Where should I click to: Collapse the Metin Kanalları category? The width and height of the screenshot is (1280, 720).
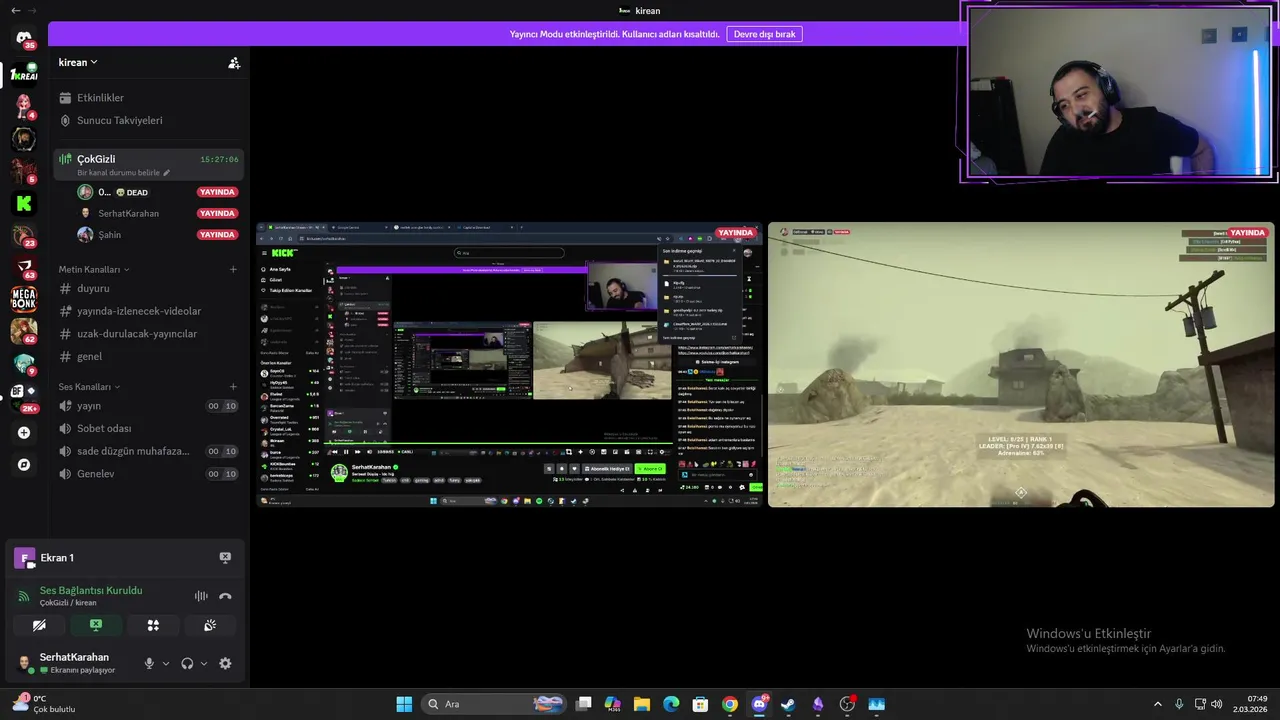(x=94, y=269)
